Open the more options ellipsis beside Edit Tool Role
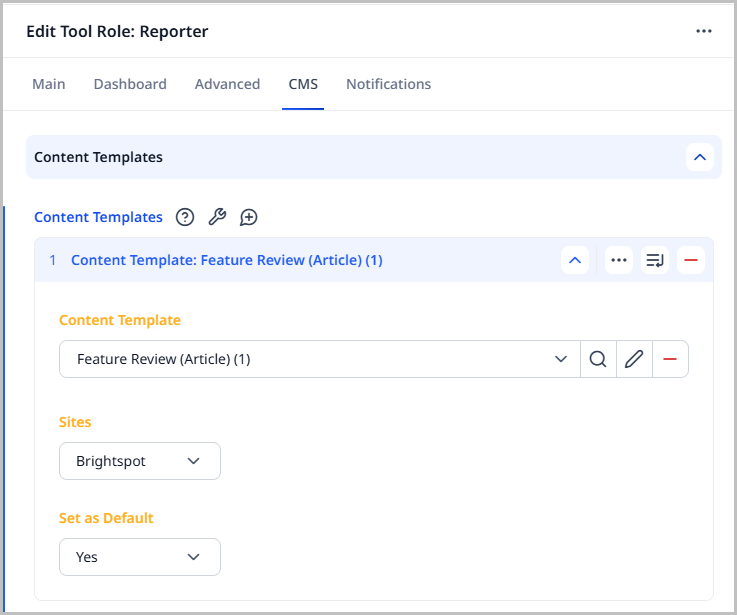Screen dimensions: 737x615 (704, 31)
